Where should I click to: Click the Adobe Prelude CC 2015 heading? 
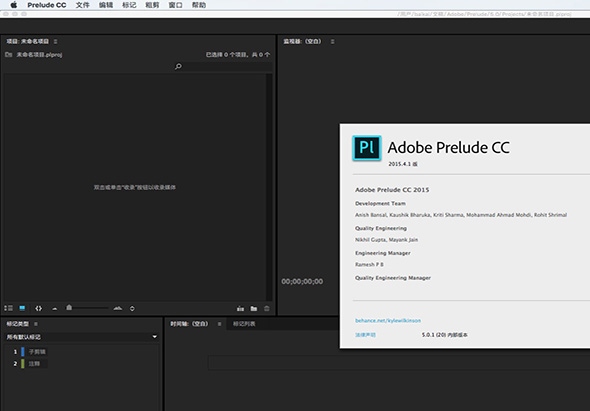click(x=392, y=190)
